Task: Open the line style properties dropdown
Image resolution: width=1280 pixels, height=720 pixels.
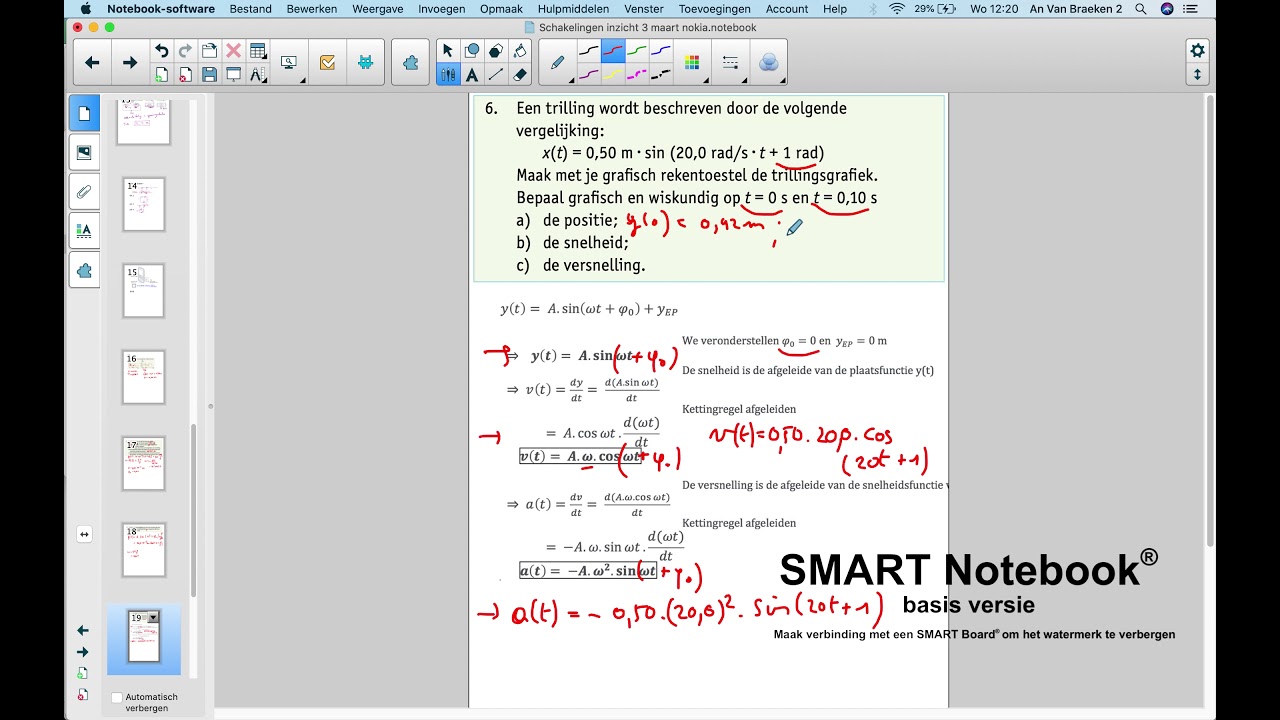Action: [731, 63]
